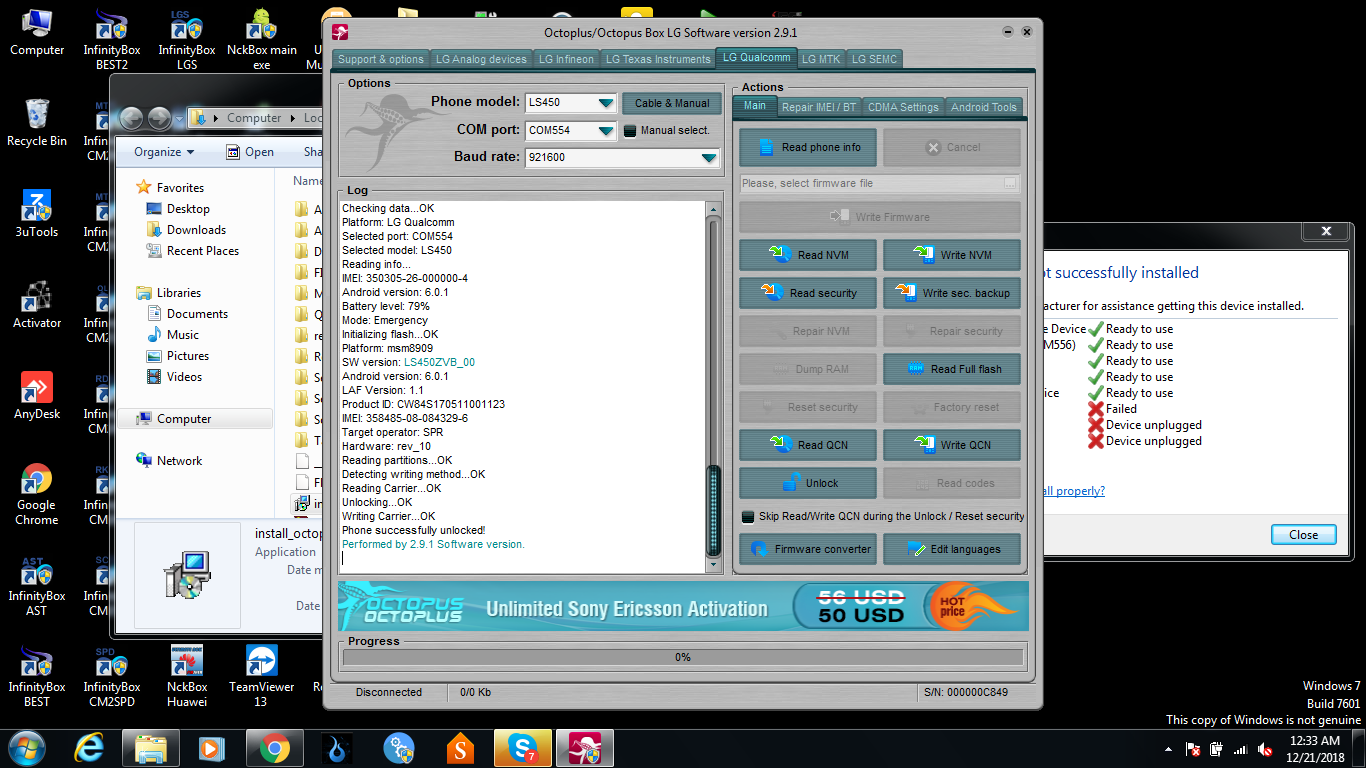Open NckBox main exe desktop icon
The image size is (1366, 768).
coord(261,40)
